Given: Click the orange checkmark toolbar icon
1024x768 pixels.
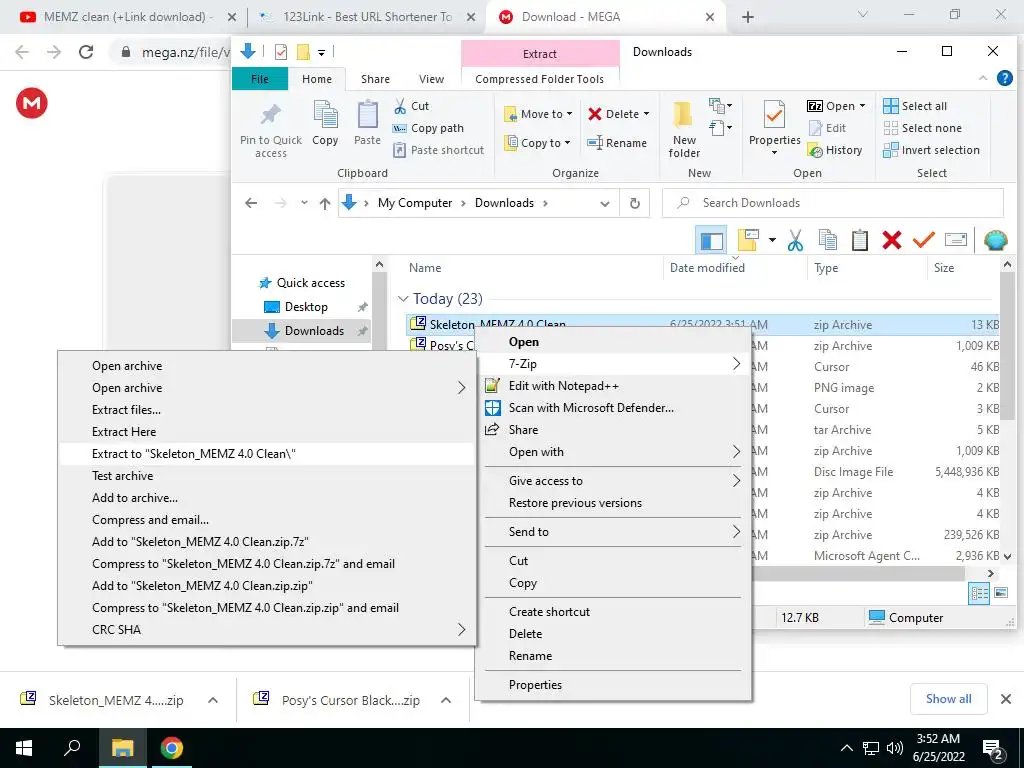Looking at the screenshot, I should pyautogui.click(x=923, y=240).
